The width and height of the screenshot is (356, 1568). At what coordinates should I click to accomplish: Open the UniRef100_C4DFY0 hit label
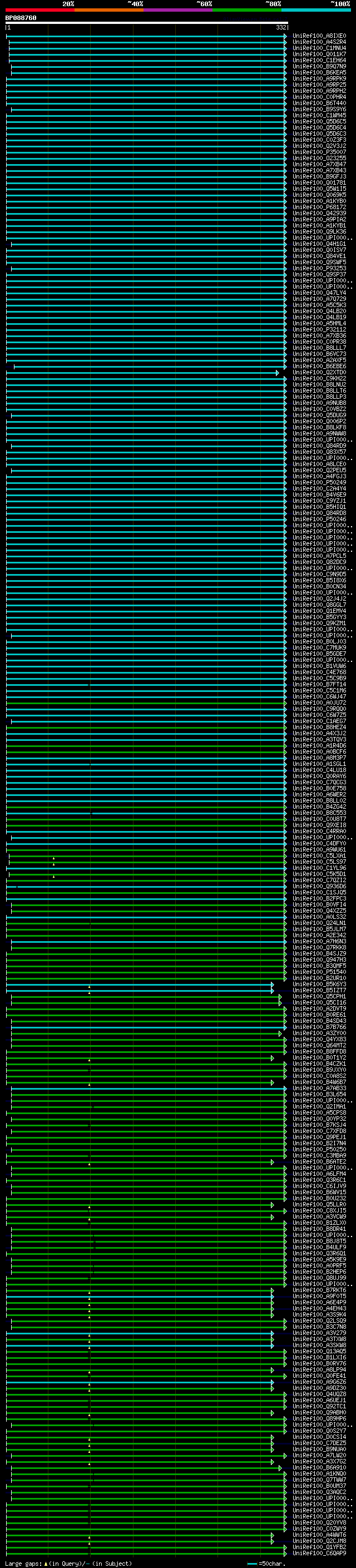(319, 844)
